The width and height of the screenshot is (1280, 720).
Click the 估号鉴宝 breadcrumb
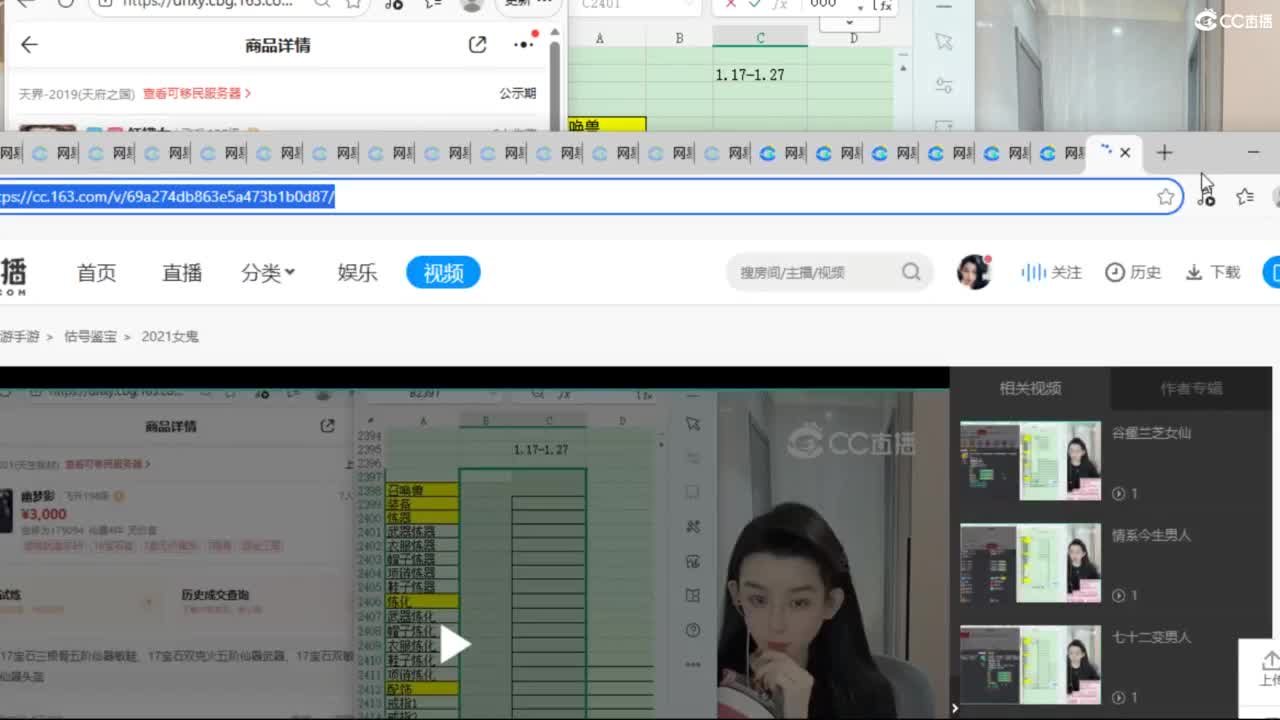coord(90,337)
